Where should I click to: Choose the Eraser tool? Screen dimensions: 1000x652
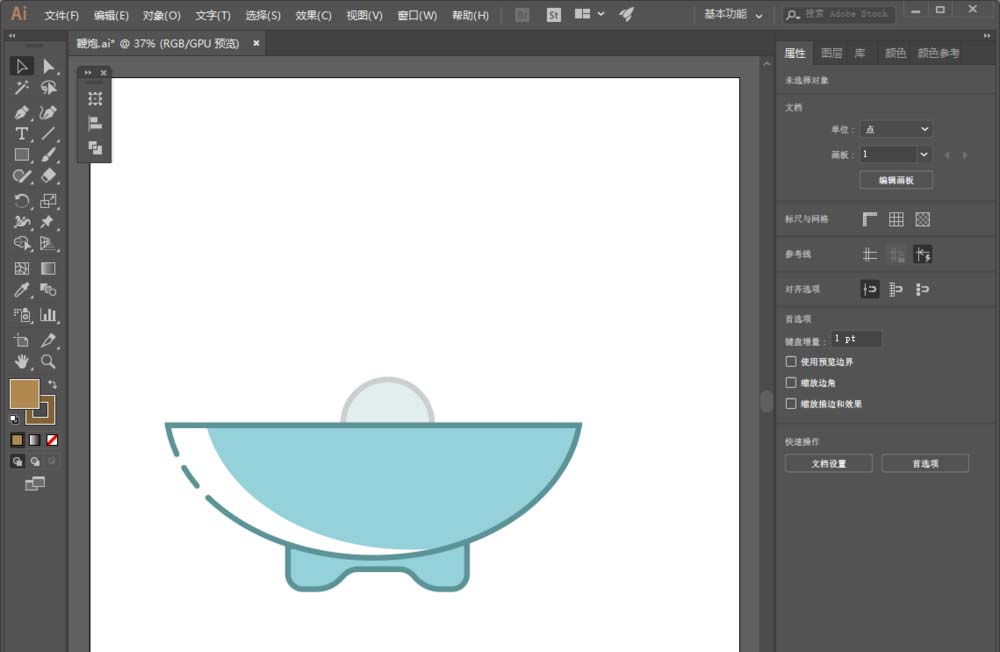48,176
